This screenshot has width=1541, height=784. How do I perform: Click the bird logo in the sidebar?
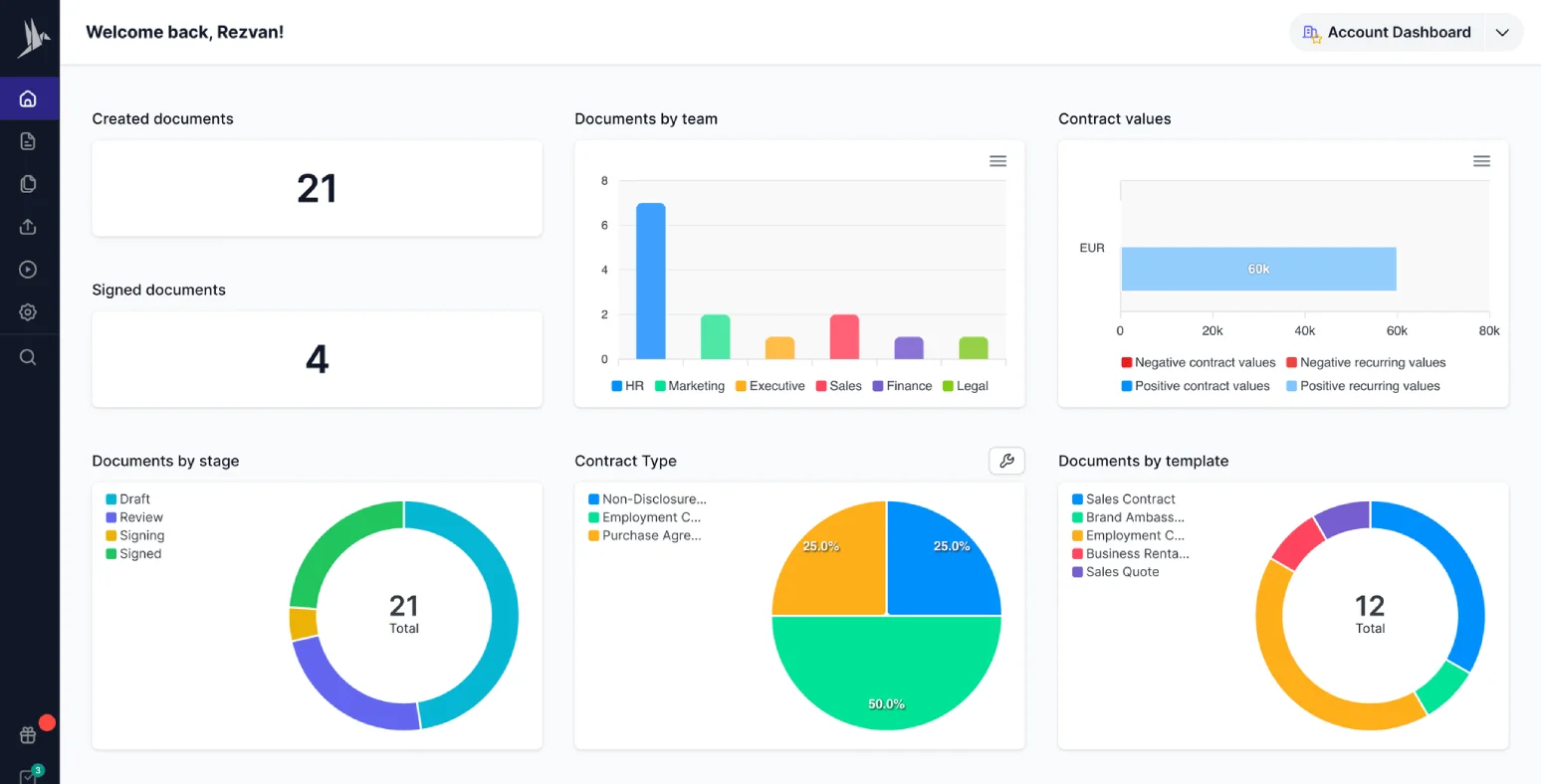pyautogui.click(x=33, y=38)
